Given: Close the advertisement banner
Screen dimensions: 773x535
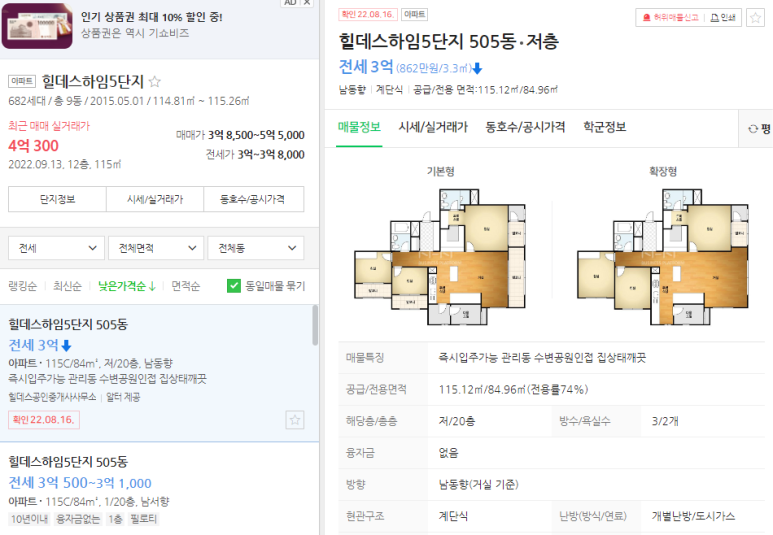Looking at the screenshot, I should click(307, 2).
